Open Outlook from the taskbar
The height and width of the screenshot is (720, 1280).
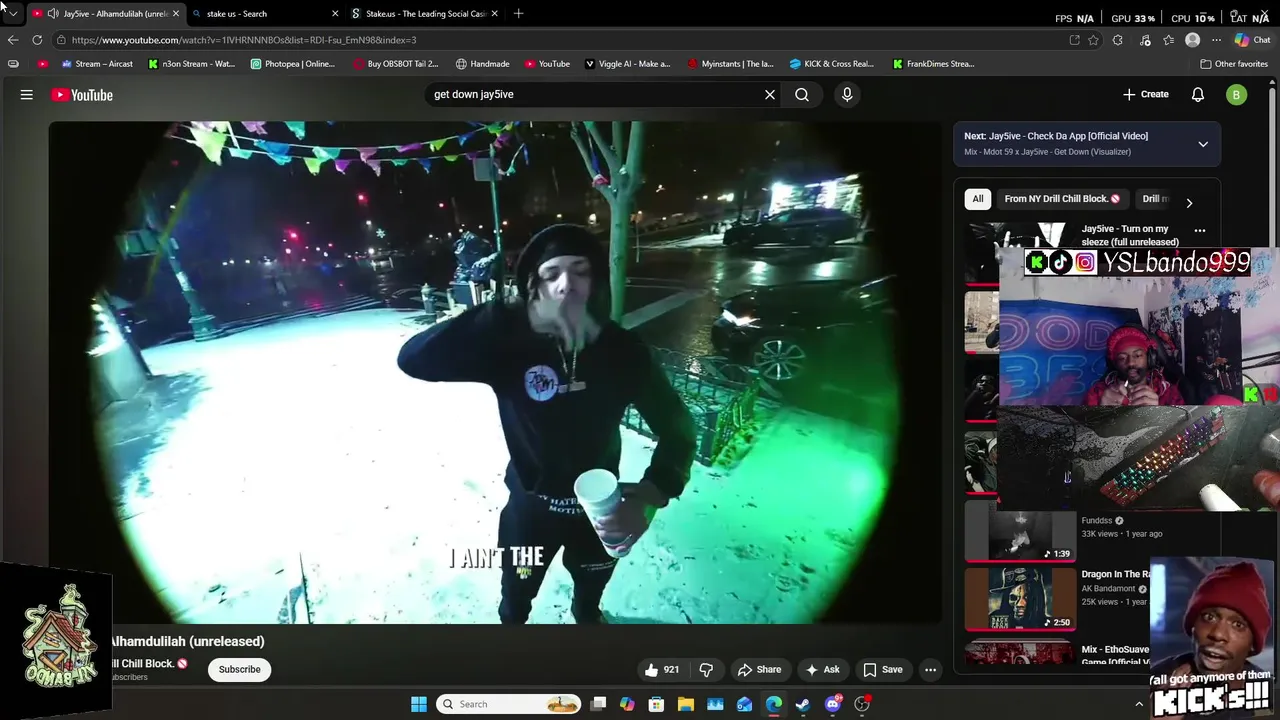pyautogui.click(x=744, y=704)
